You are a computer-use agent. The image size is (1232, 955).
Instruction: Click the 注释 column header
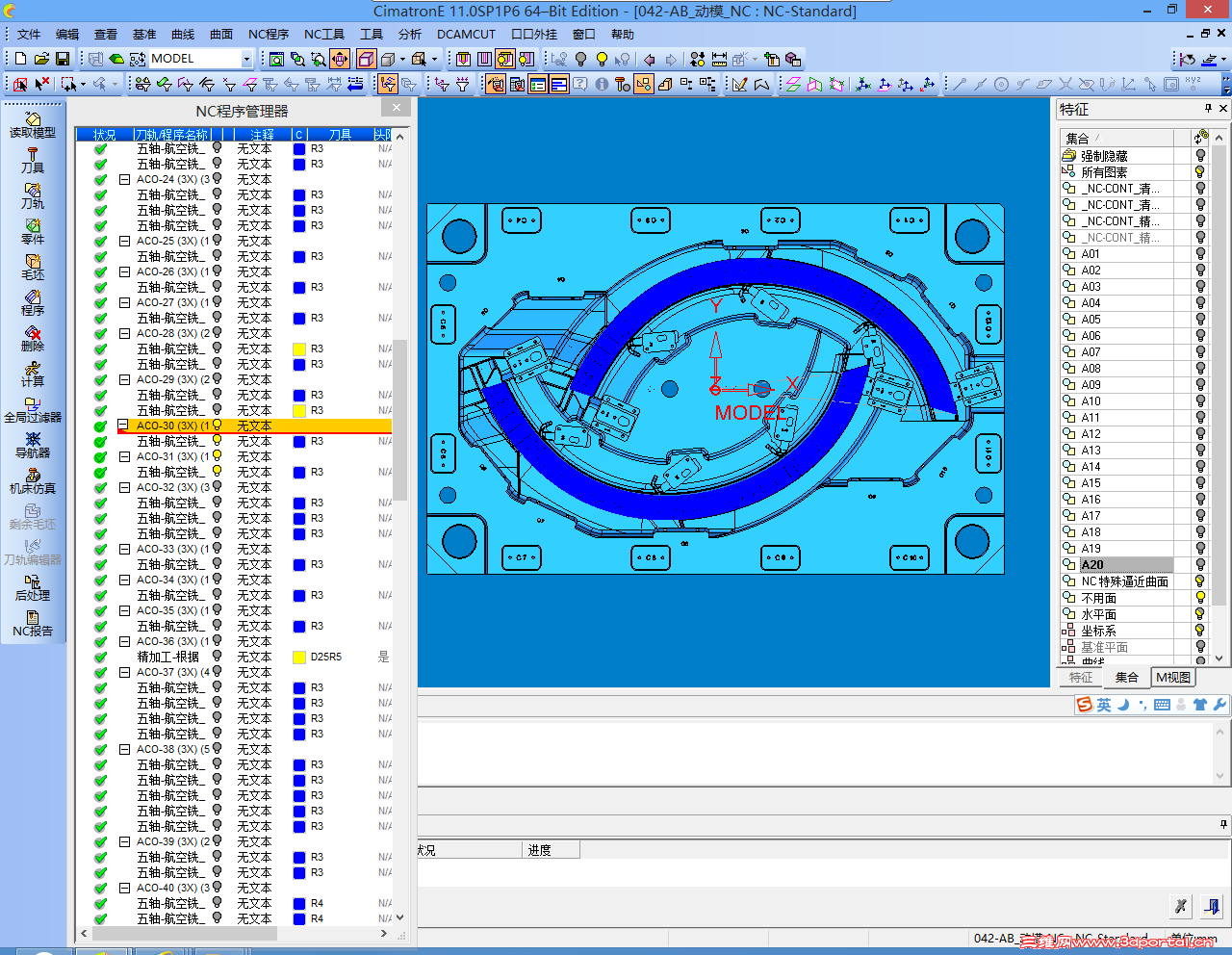click(262, 135)
